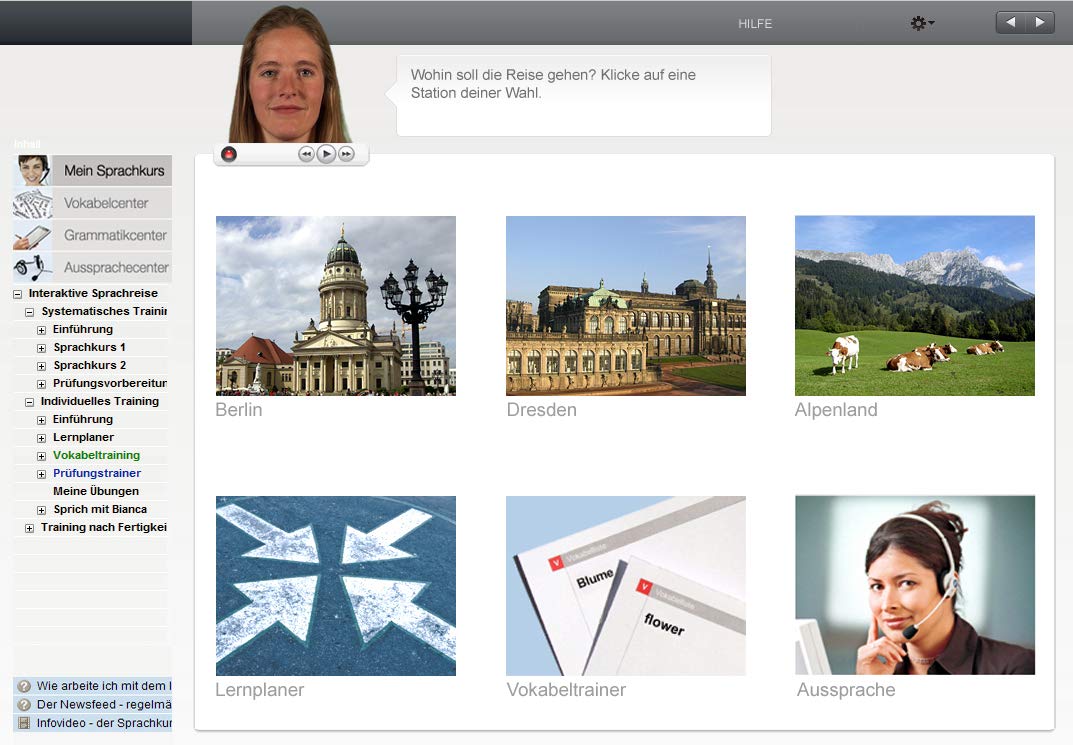Click the Mein Sprachkurs portrait icon

(x=33, y=170)
